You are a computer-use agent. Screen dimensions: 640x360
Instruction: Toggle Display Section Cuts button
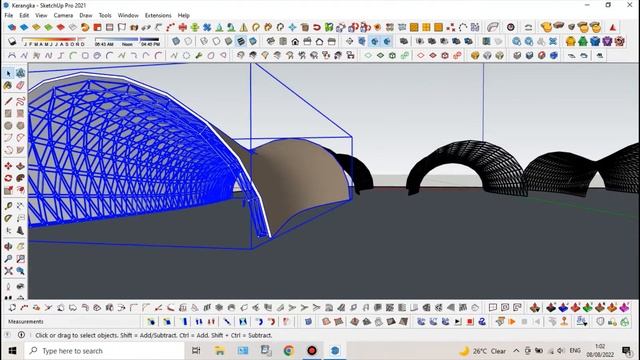374,41
